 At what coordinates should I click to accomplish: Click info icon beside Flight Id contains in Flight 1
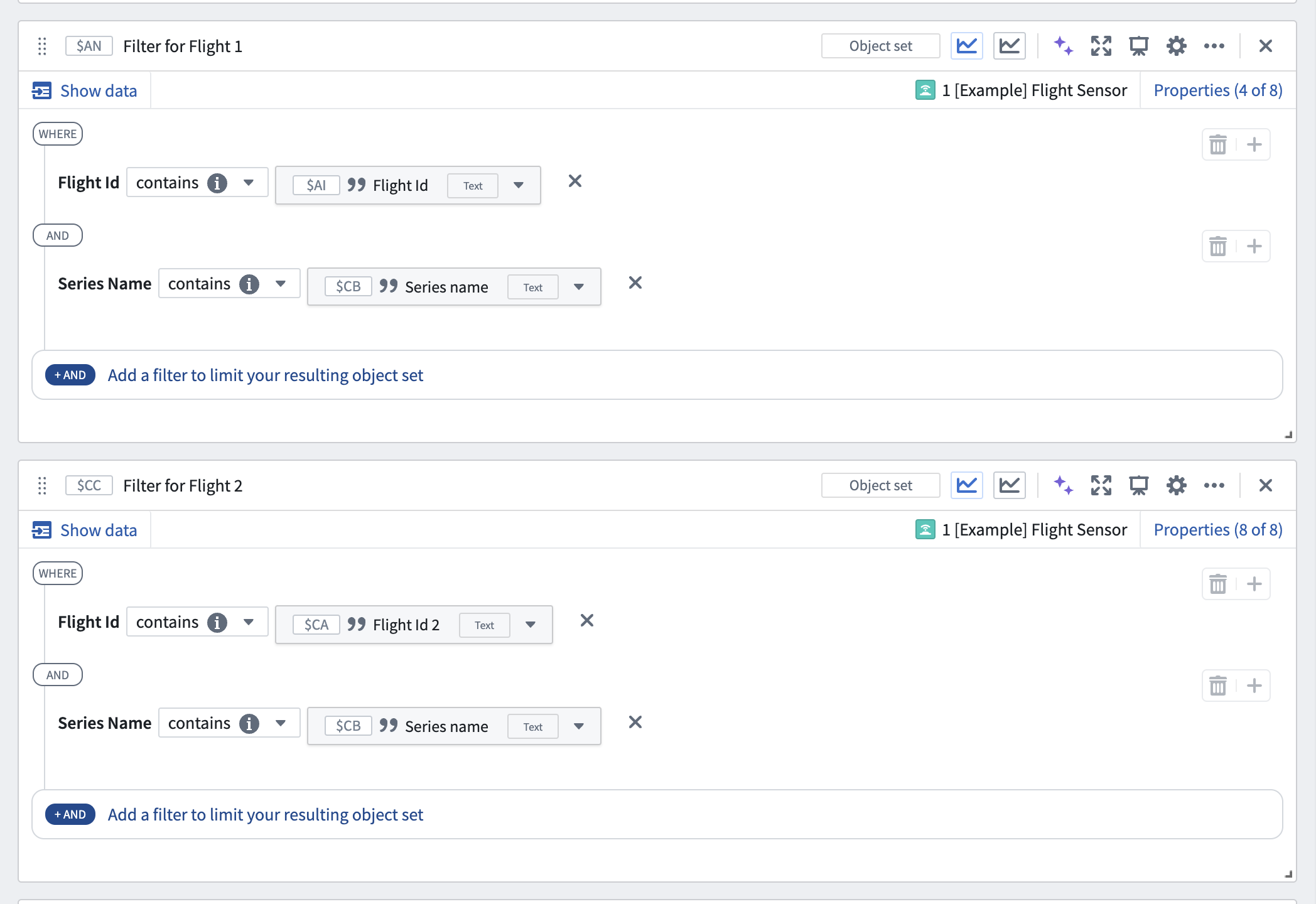[217, 183]
